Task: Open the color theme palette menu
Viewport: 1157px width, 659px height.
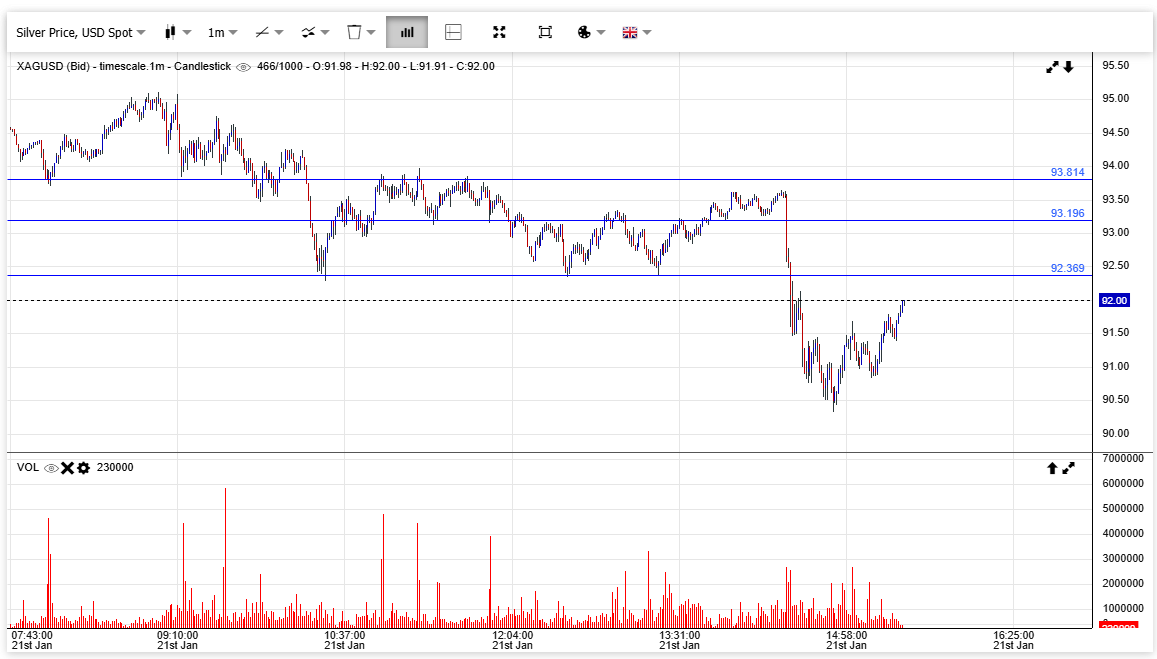Action: (x=591, y=32)
